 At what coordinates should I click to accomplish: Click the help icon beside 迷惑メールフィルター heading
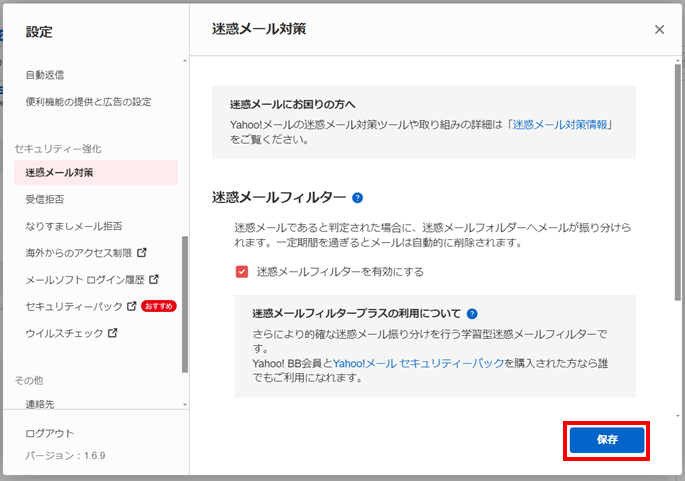click(x=357, y=198)
